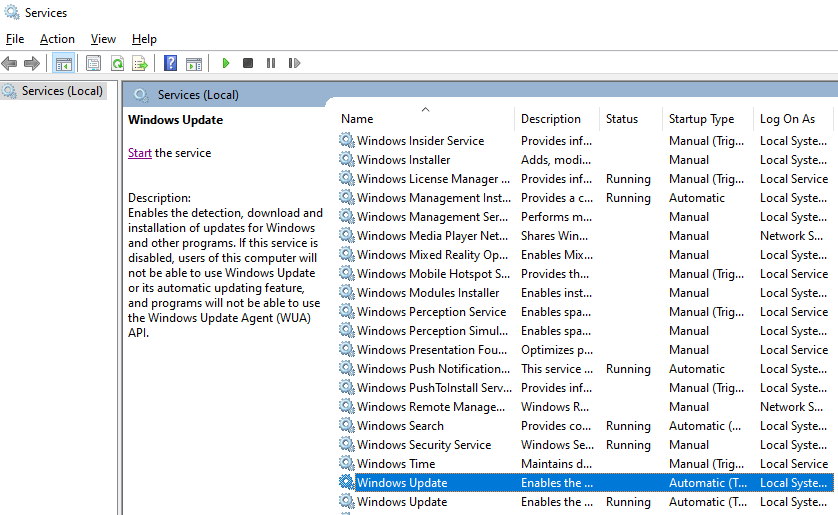Open the View menu

click(103, 39)
